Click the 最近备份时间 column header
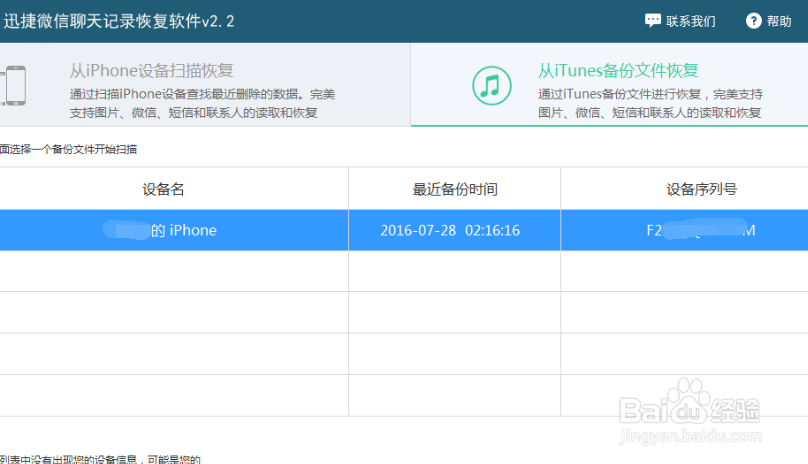The height and width of the screenshot is (464, 808). pyautogui.click(x=455, y=189)
